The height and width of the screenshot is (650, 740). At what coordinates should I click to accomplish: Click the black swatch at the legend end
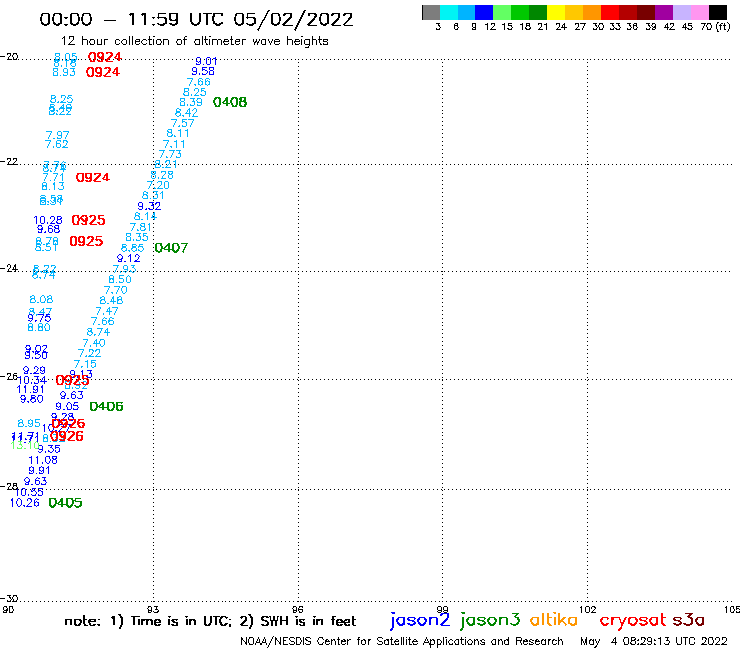click(717, 12)
